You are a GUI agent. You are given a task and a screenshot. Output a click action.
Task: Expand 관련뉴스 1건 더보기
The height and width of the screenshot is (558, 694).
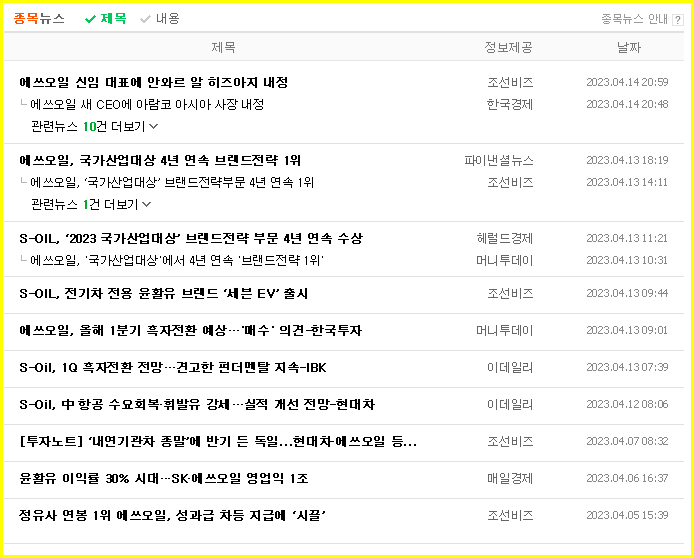pyautogui.click(x=91, y=204)
